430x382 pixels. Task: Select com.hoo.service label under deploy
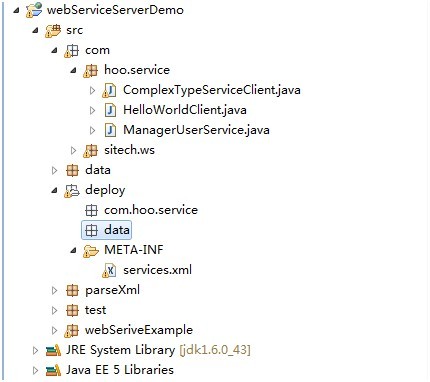tap(151, 210)
